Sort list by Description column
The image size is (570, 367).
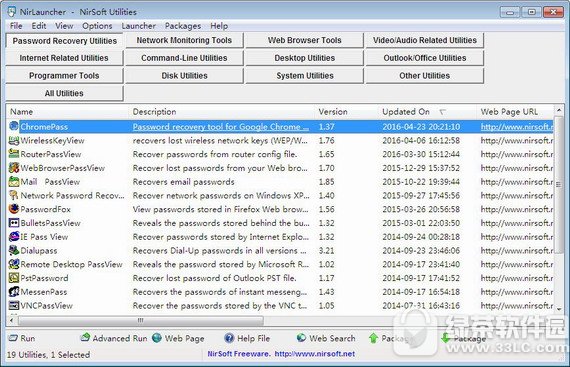click(221, 112)
